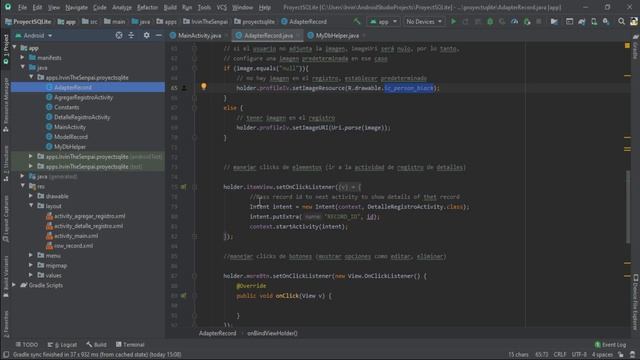Click the user avatar icon in toolbar
The height and width of the screenshot is (360, 640).
[x=633, y=21]
